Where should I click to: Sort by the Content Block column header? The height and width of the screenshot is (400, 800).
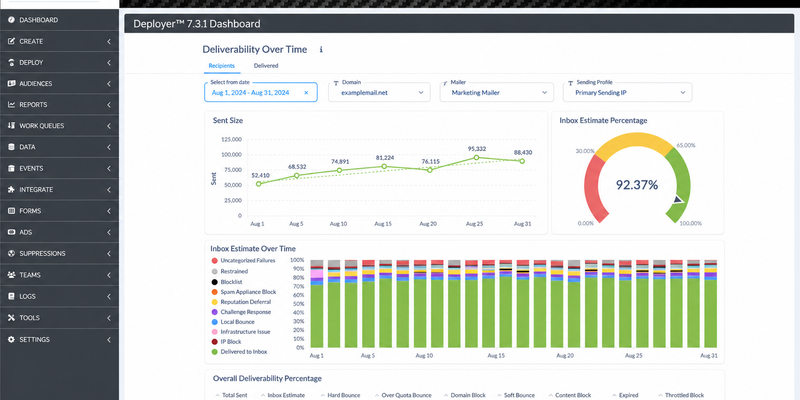pyautogui.click(x=570, y=395)
